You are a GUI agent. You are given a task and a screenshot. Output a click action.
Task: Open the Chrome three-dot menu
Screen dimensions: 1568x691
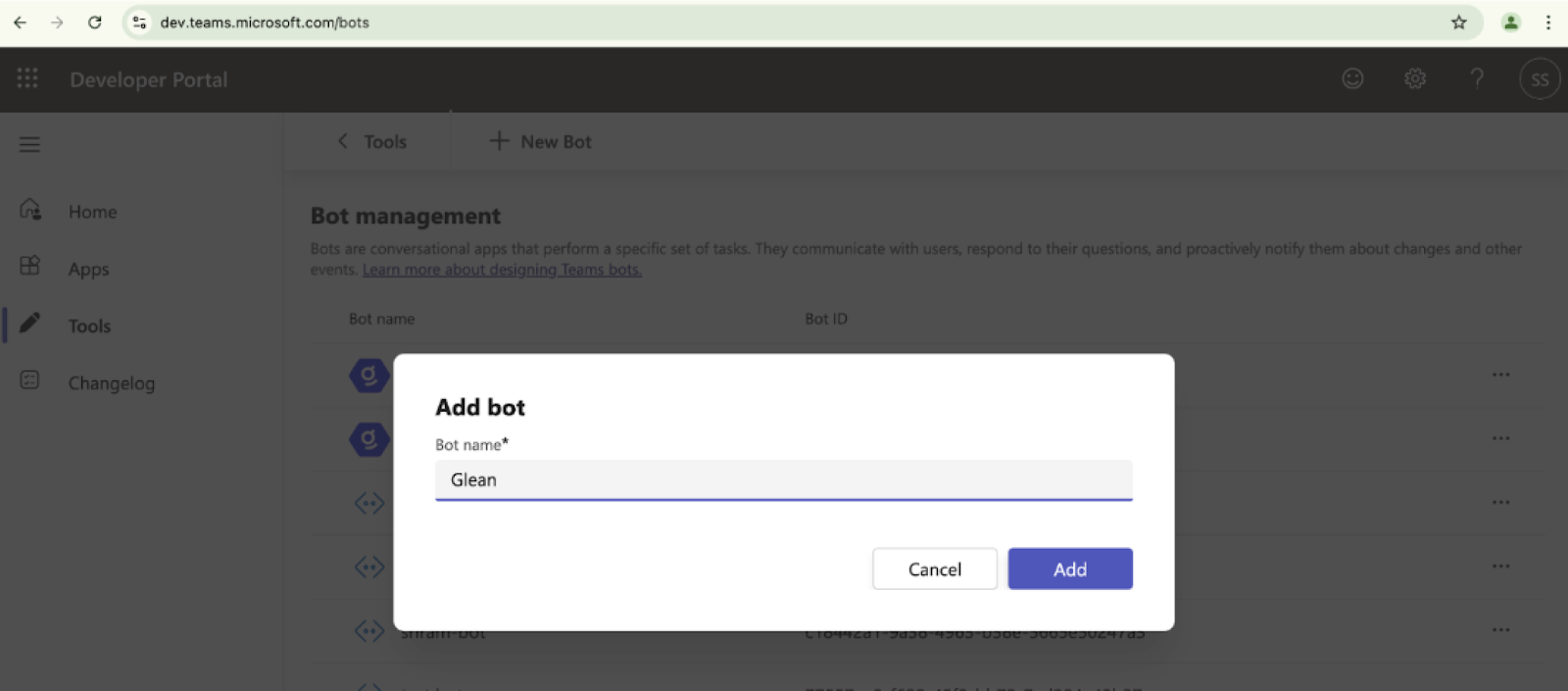click(x=1548, y=23)
